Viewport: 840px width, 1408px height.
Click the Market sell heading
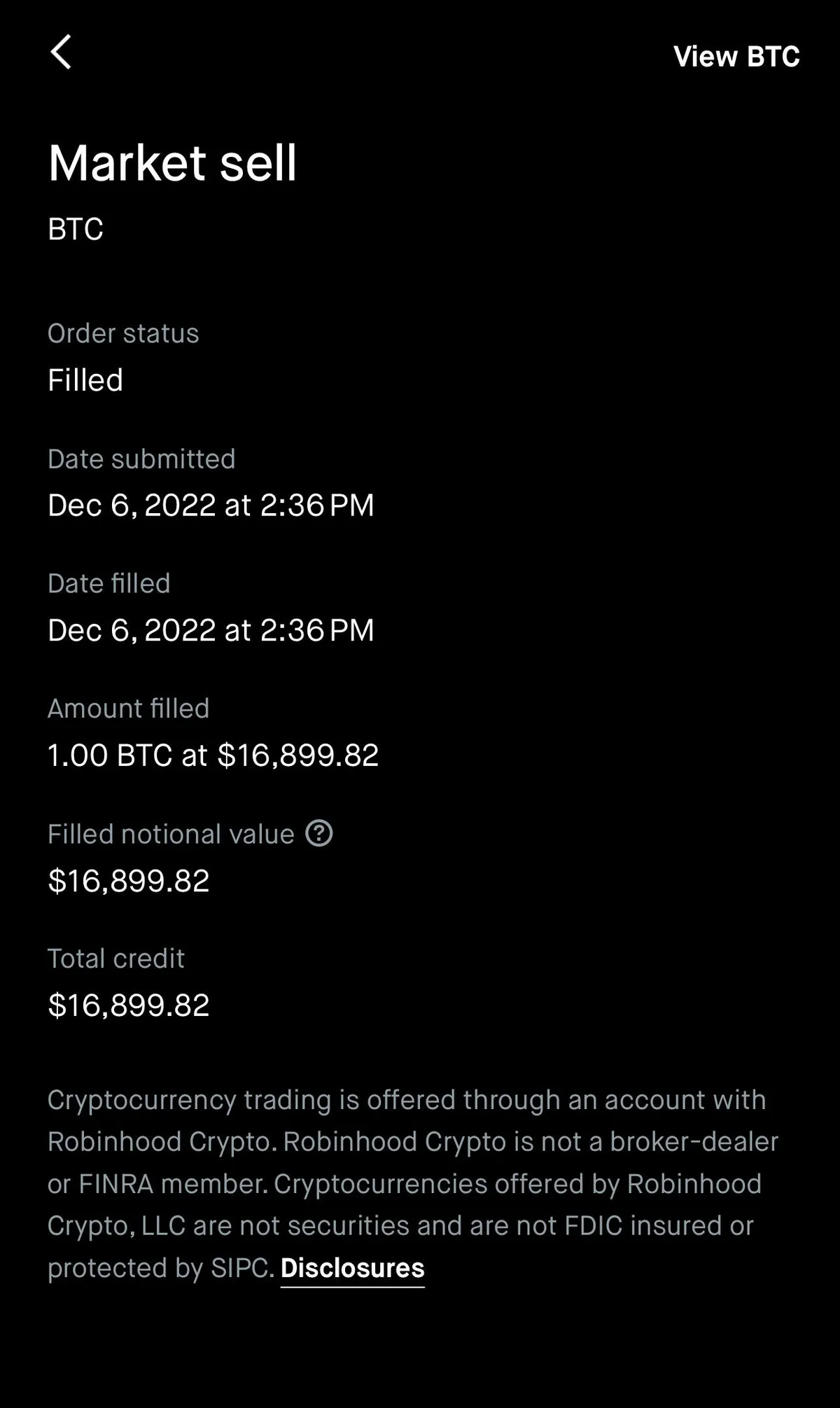point(172,163)
